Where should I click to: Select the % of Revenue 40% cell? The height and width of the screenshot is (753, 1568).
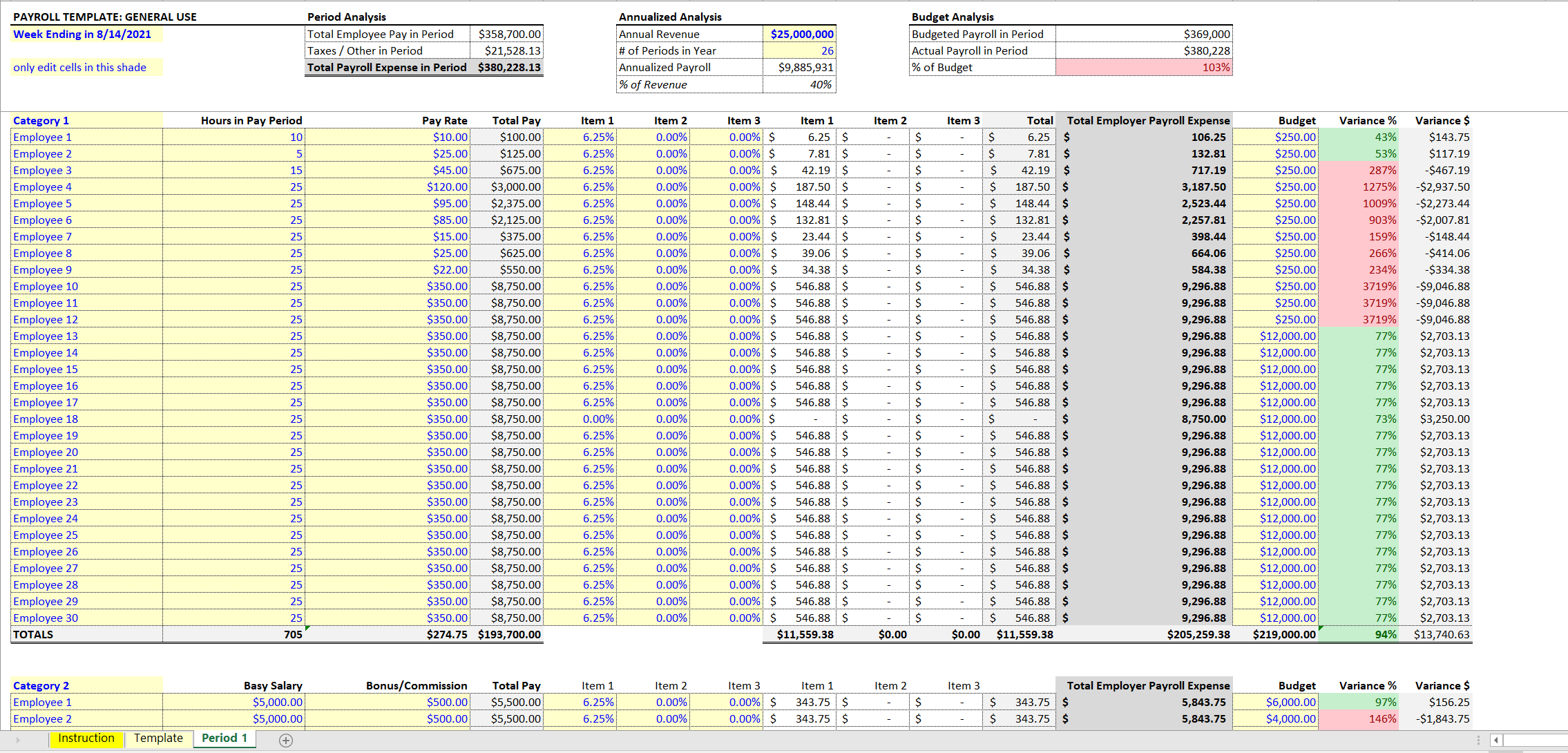point(799,84)
